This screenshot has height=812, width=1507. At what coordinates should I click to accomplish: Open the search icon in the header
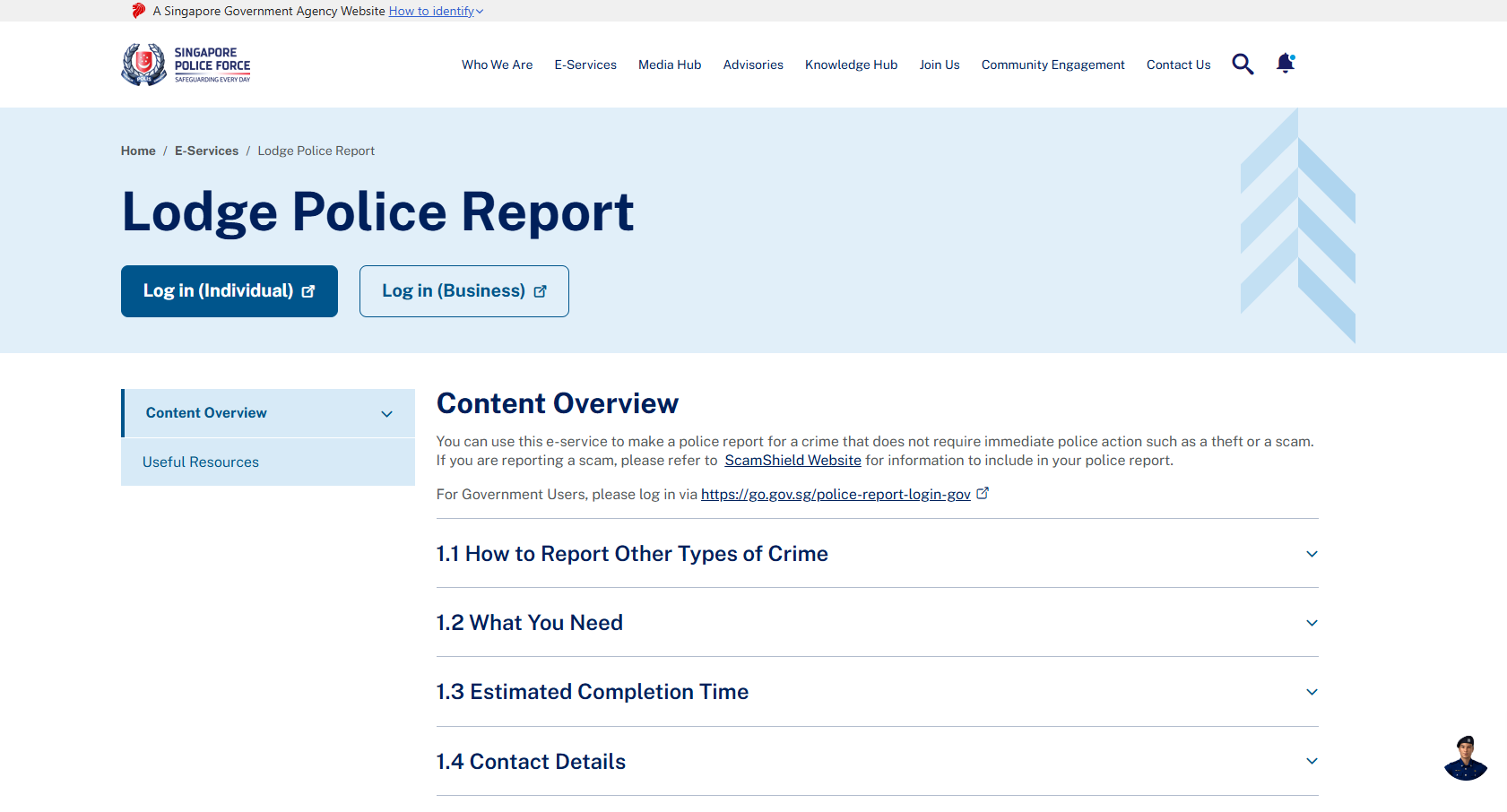click(x=1243, y=64)
